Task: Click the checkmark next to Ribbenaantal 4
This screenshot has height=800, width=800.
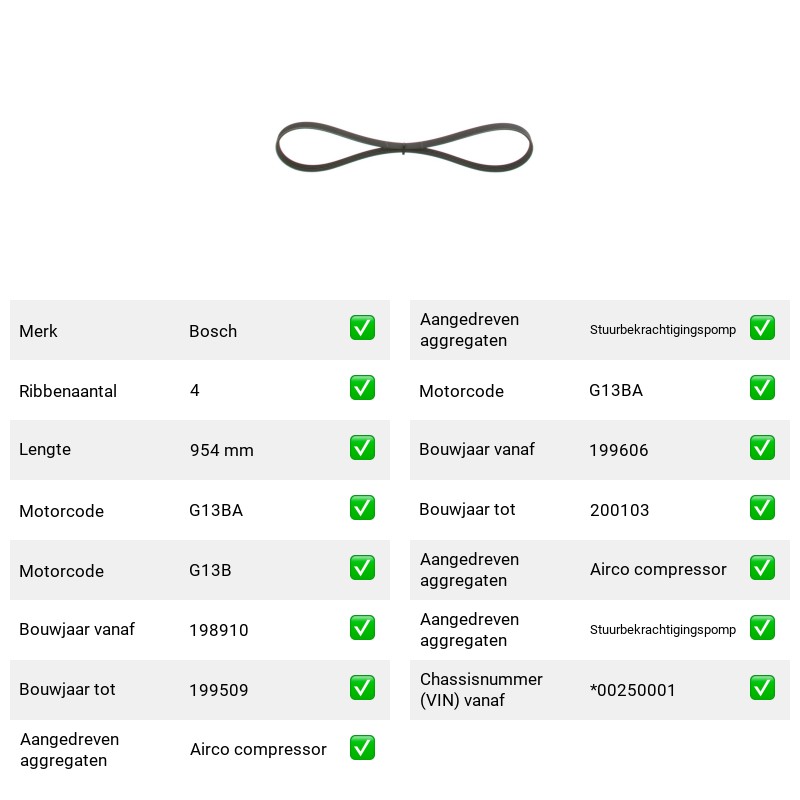Action: 362,388
